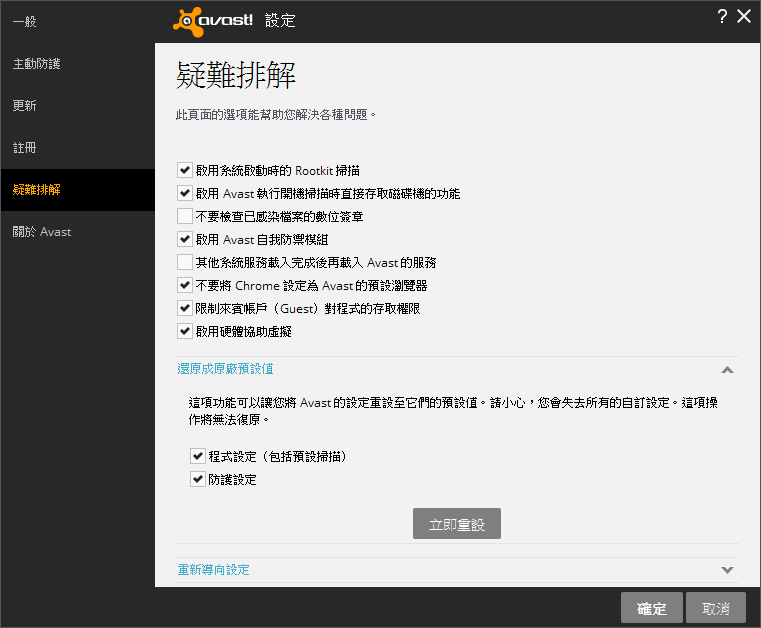The image size is (761, 628).
Task: Click the 立即重設 button
Action: click(x=457, y=524)
